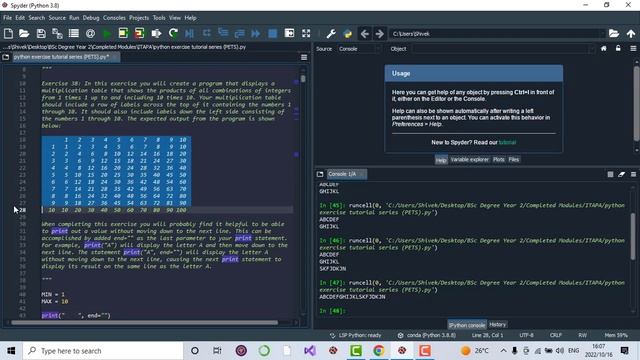Create a new file via toolbar icon
Image resolution: width=640 pixels, height=360 pixels.
coord(8,33)
